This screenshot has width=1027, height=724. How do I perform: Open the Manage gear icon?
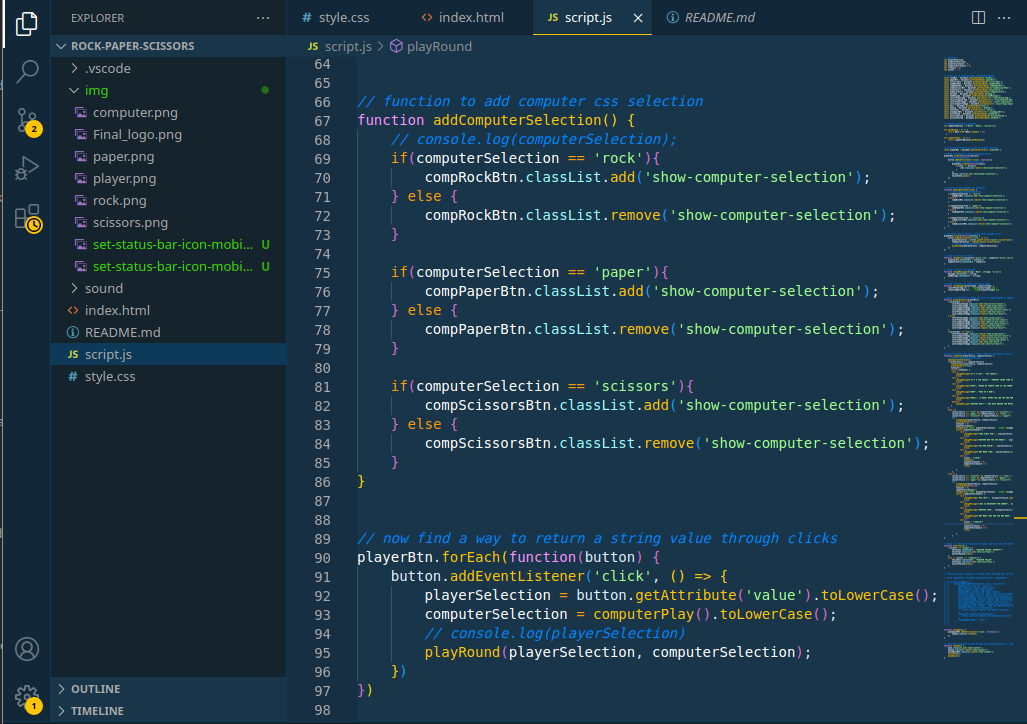click(x=28, y=698)
